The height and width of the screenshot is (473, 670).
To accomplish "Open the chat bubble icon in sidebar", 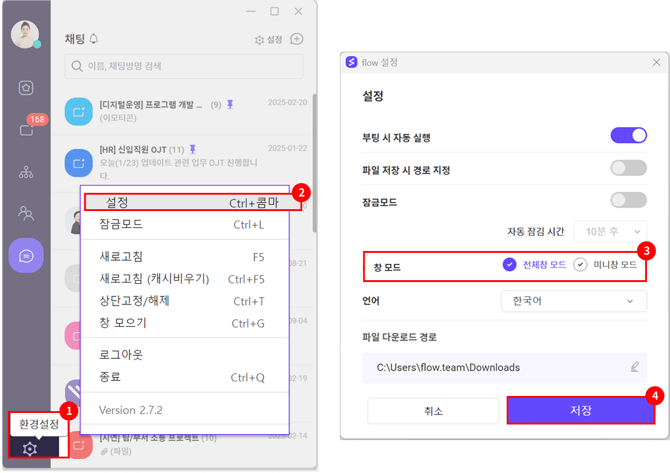I will 26,256.
